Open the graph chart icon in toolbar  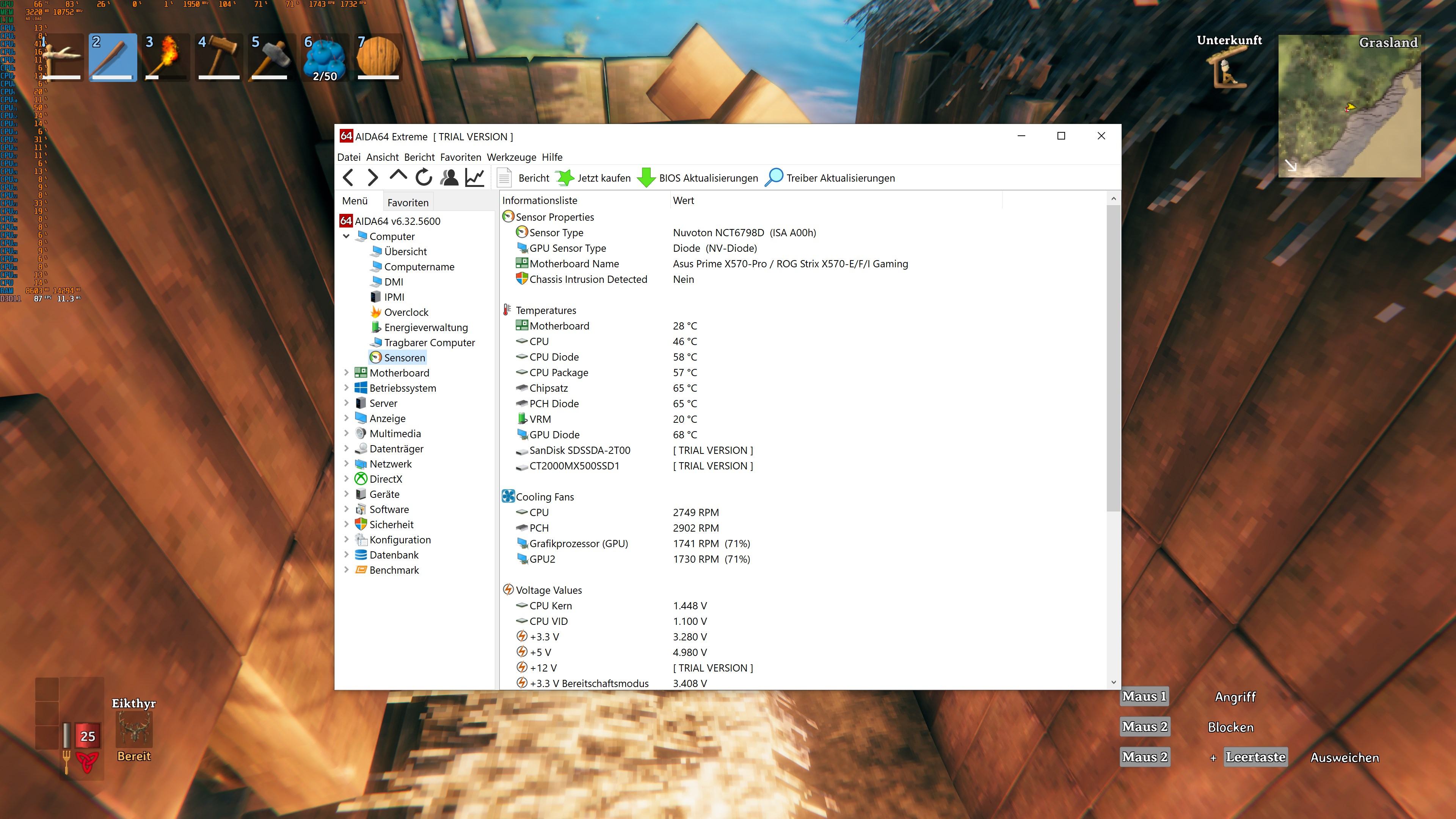pos(475,178)
